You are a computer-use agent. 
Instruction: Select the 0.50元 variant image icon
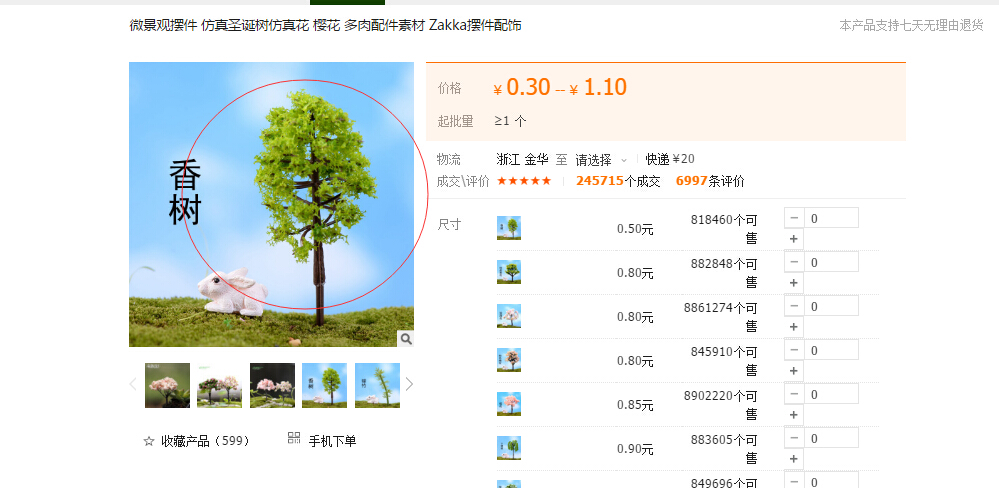pyautogui.click(x=509, y=228)
